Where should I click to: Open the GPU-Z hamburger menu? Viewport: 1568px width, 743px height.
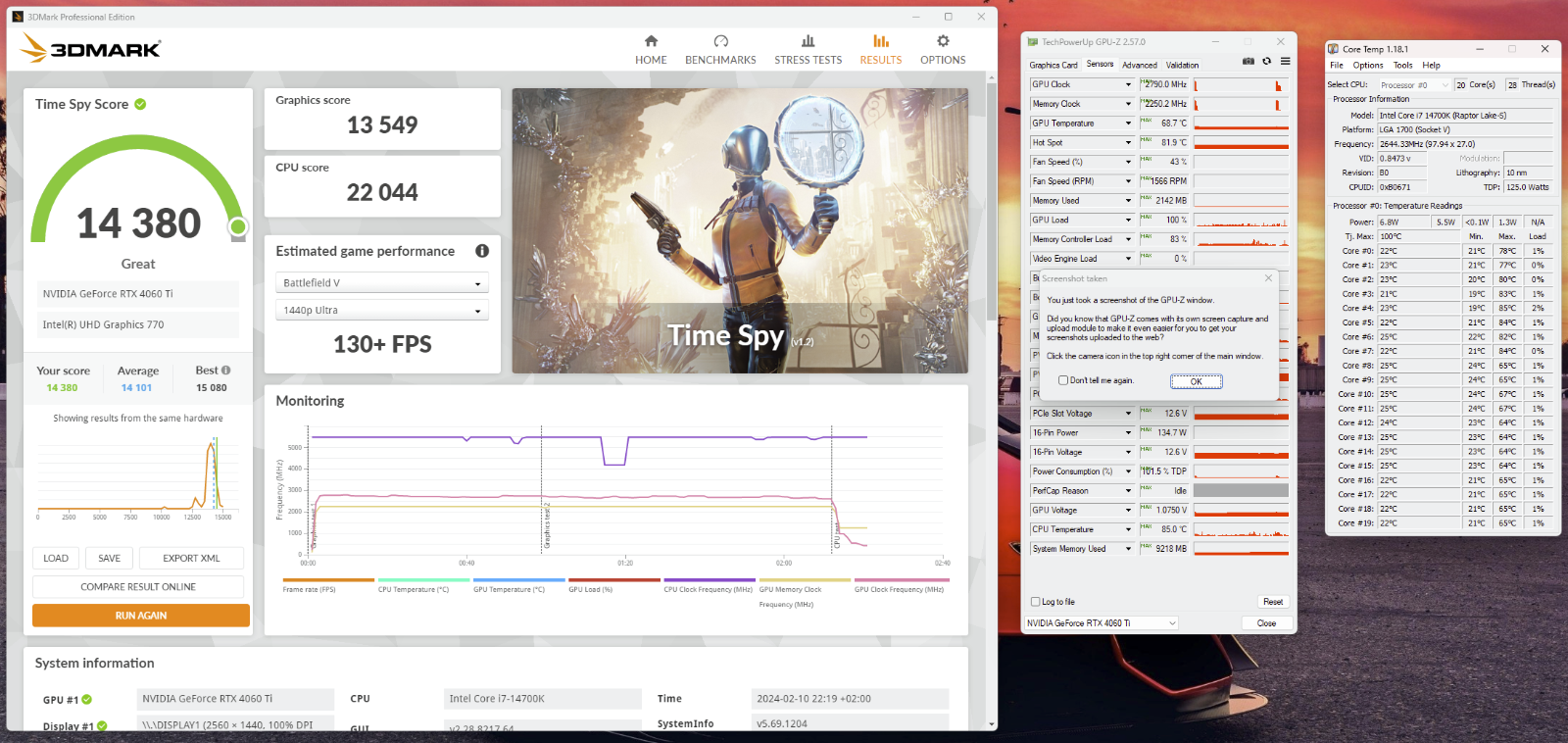pyautogui.click(x=1285, y=61)
